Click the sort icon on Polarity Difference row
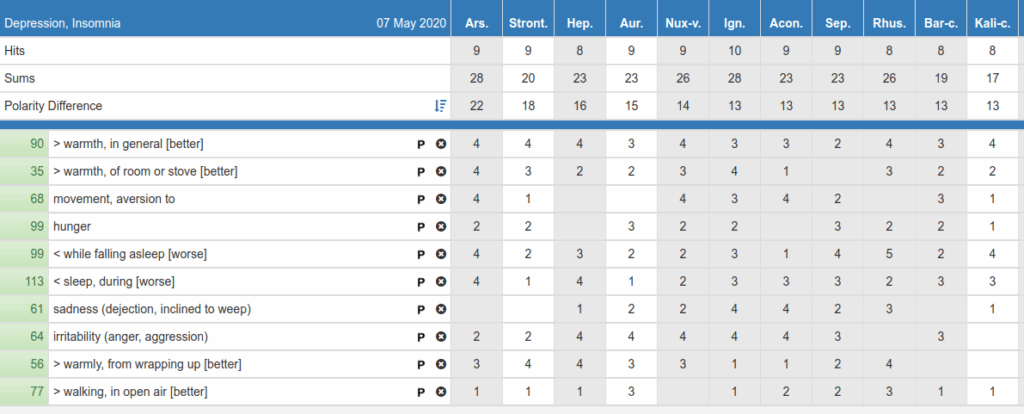Image resolution: width=1024 pixels, height=414 pixels. click(440, 105)
